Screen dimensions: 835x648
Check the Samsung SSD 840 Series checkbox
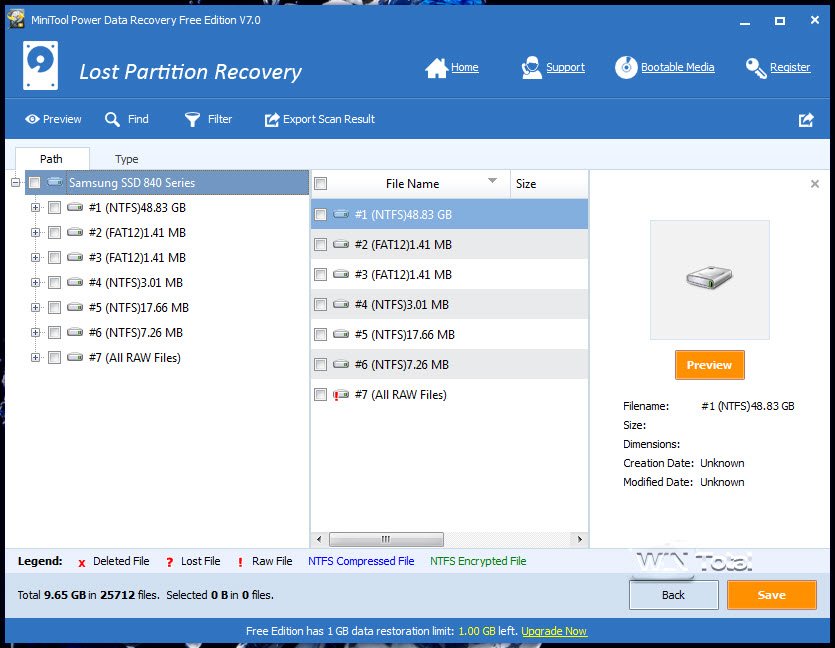35,183
